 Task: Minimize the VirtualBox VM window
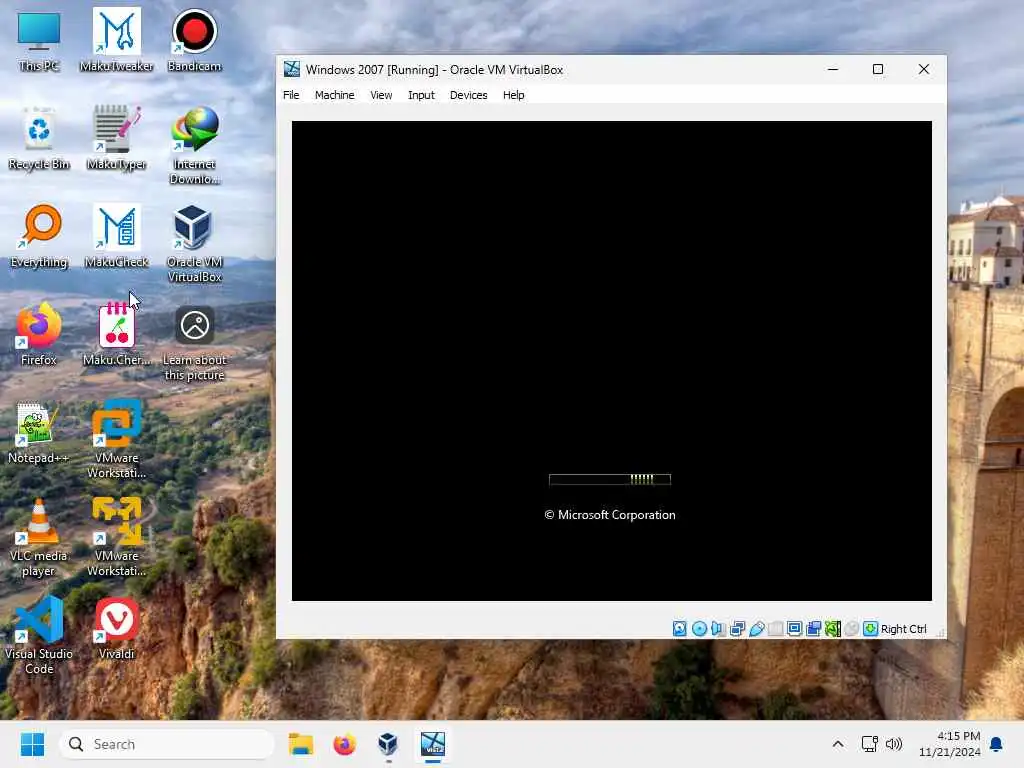[x=833, y=69]
